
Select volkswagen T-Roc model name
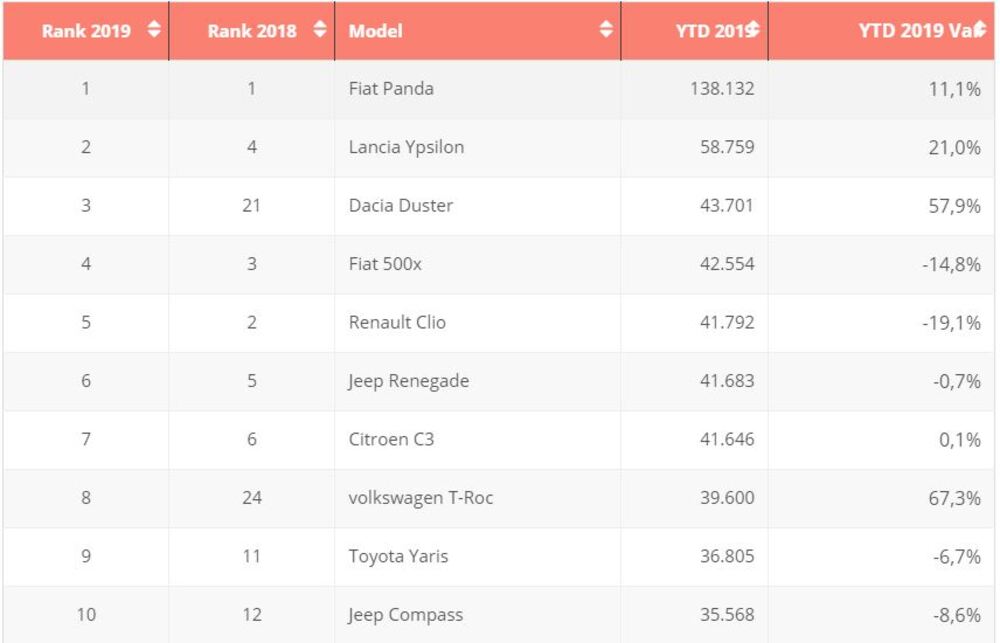(421, 498)
